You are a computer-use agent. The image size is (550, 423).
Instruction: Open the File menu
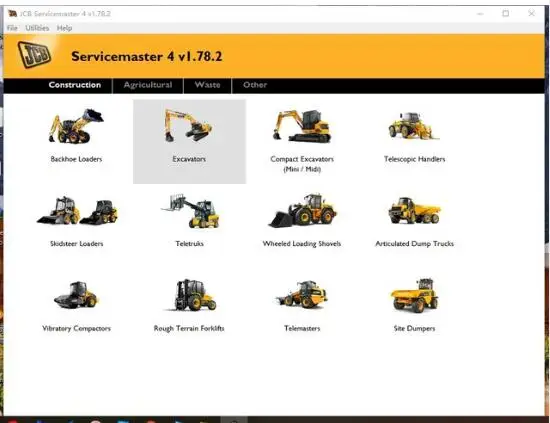[12, 28]
